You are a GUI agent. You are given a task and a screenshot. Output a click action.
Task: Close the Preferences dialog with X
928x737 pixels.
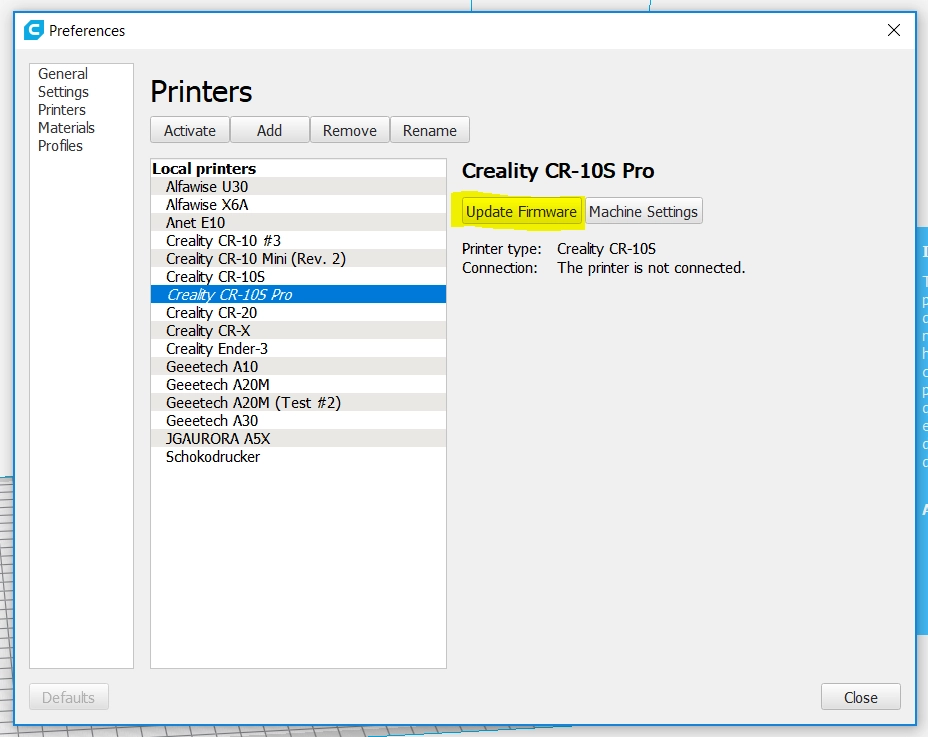click(x=894, y=30)
